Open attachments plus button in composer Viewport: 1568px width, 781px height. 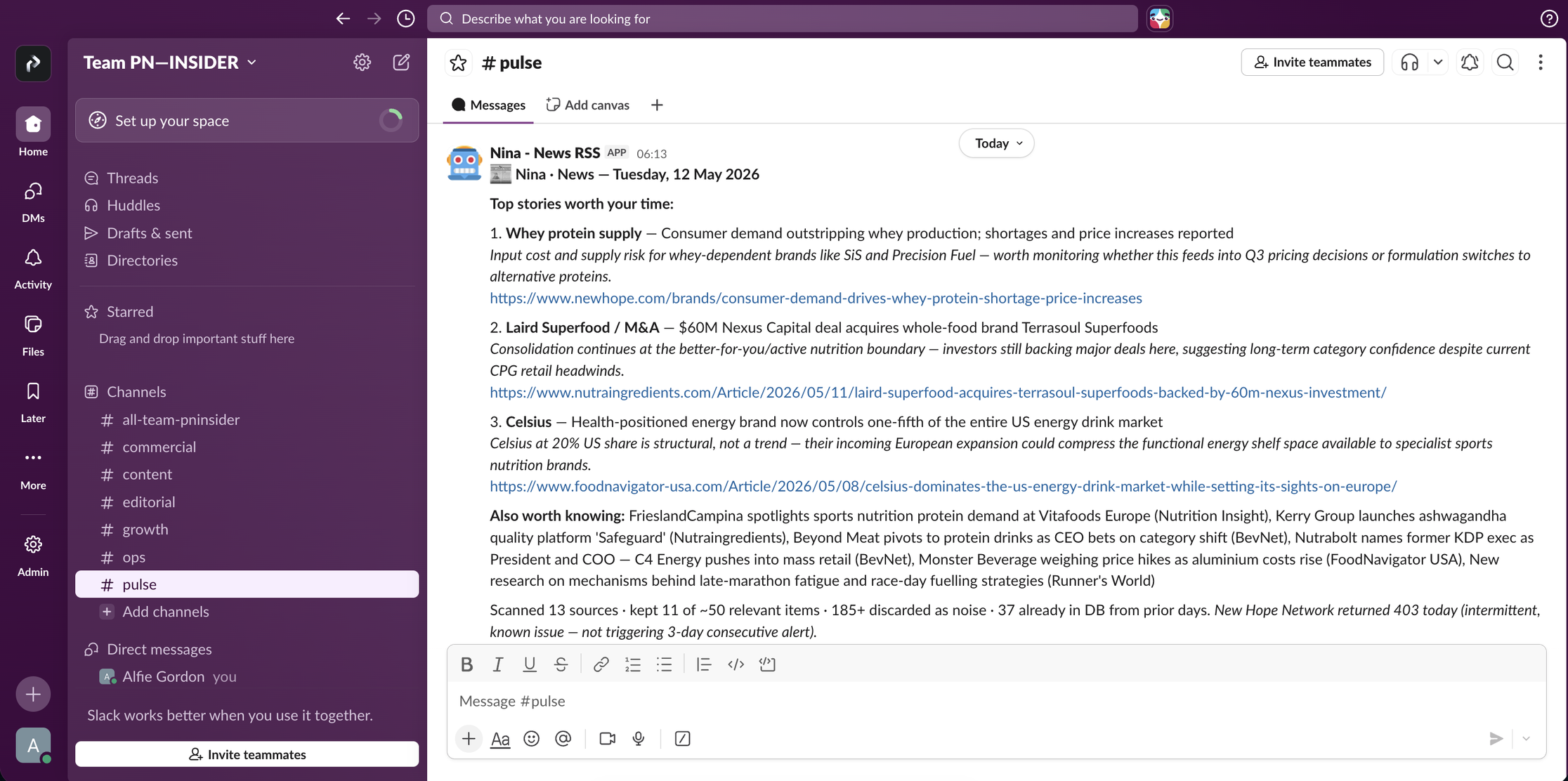[x=469, y=738]
